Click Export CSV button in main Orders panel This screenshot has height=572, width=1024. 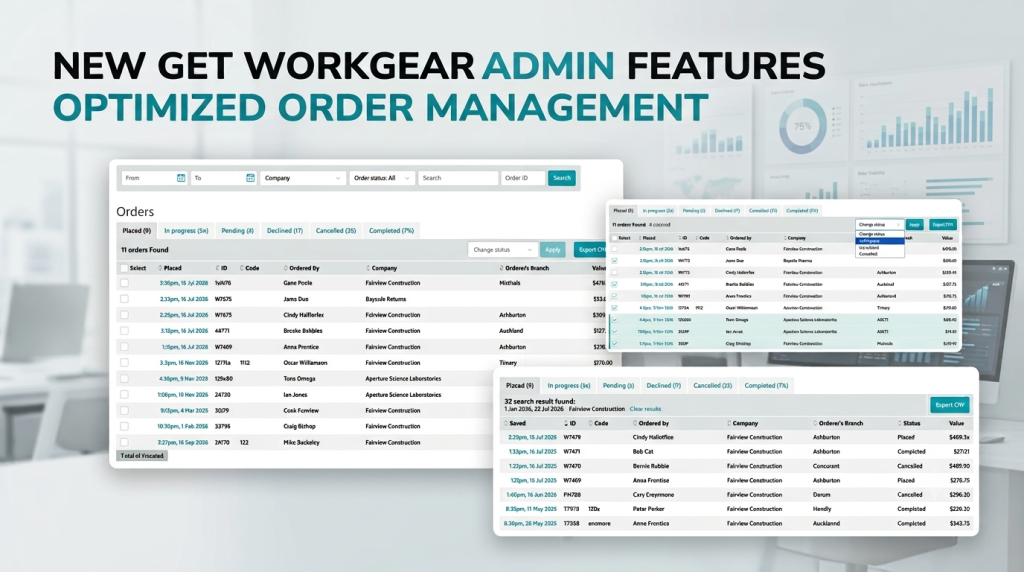click(x=590, y=250)
